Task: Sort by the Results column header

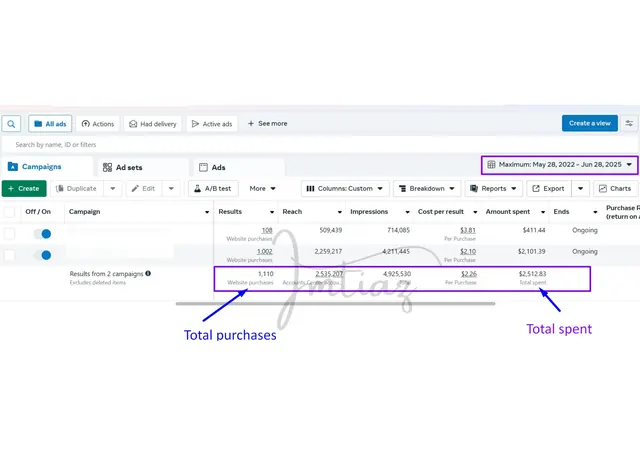Action: pyautogui.click(x=246, y=212)
